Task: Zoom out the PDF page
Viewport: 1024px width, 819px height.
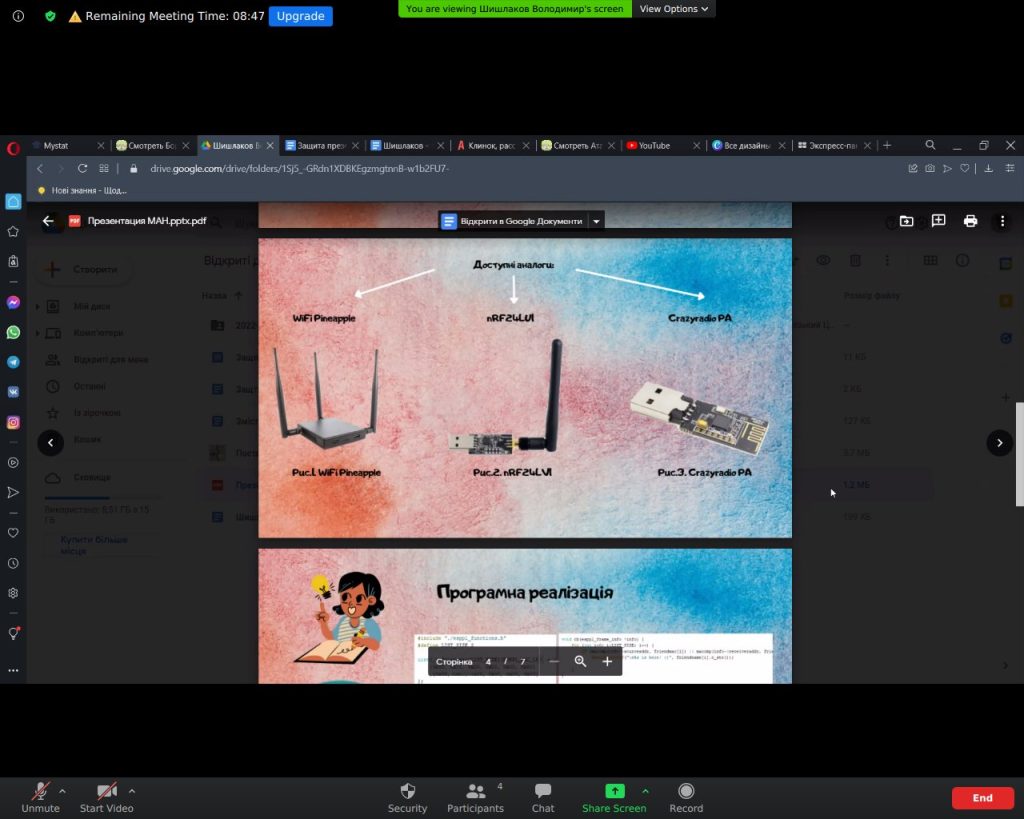Action: [554, 662]
